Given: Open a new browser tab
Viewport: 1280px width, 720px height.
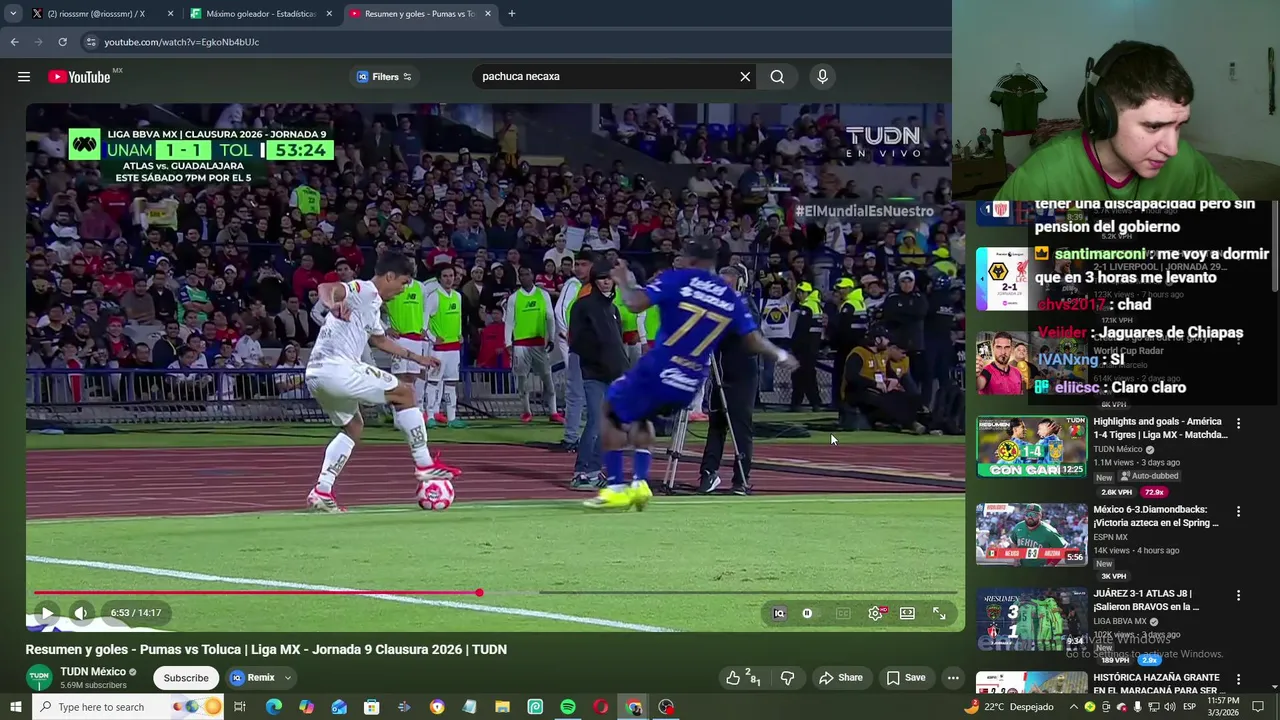Looking at the screenshot, I should (512, 14).
